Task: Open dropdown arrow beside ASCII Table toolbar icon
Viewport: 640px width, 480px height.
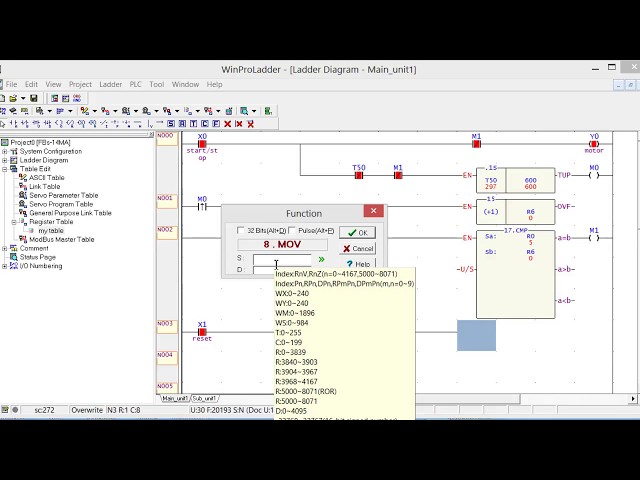Action: (95, 111)
